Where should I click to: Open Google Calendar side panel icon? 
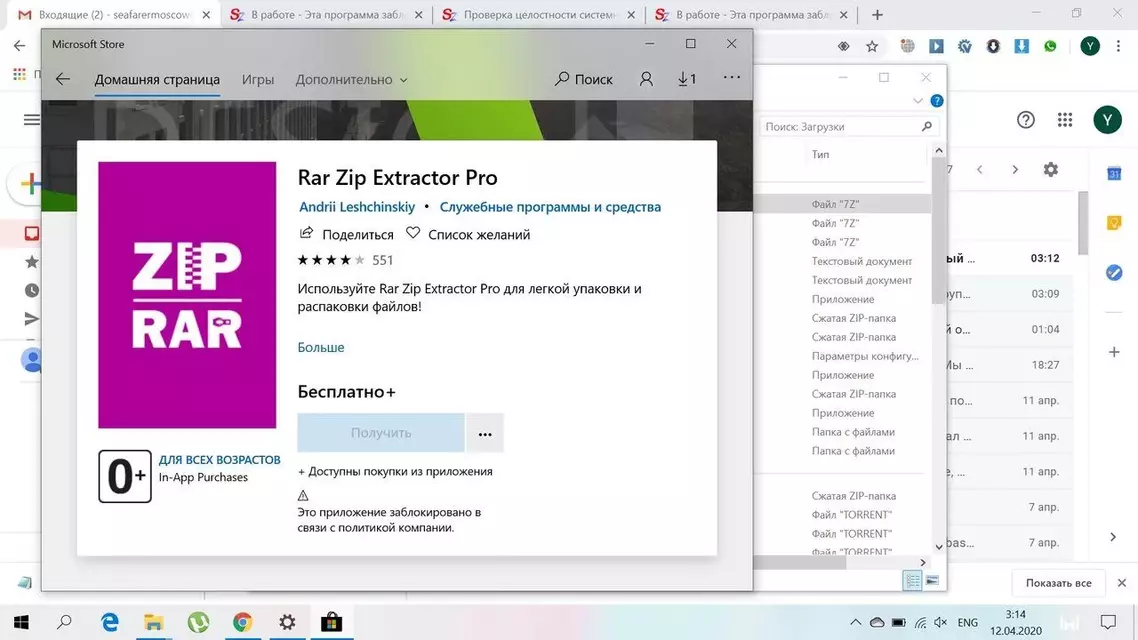tap(1114, 173)
